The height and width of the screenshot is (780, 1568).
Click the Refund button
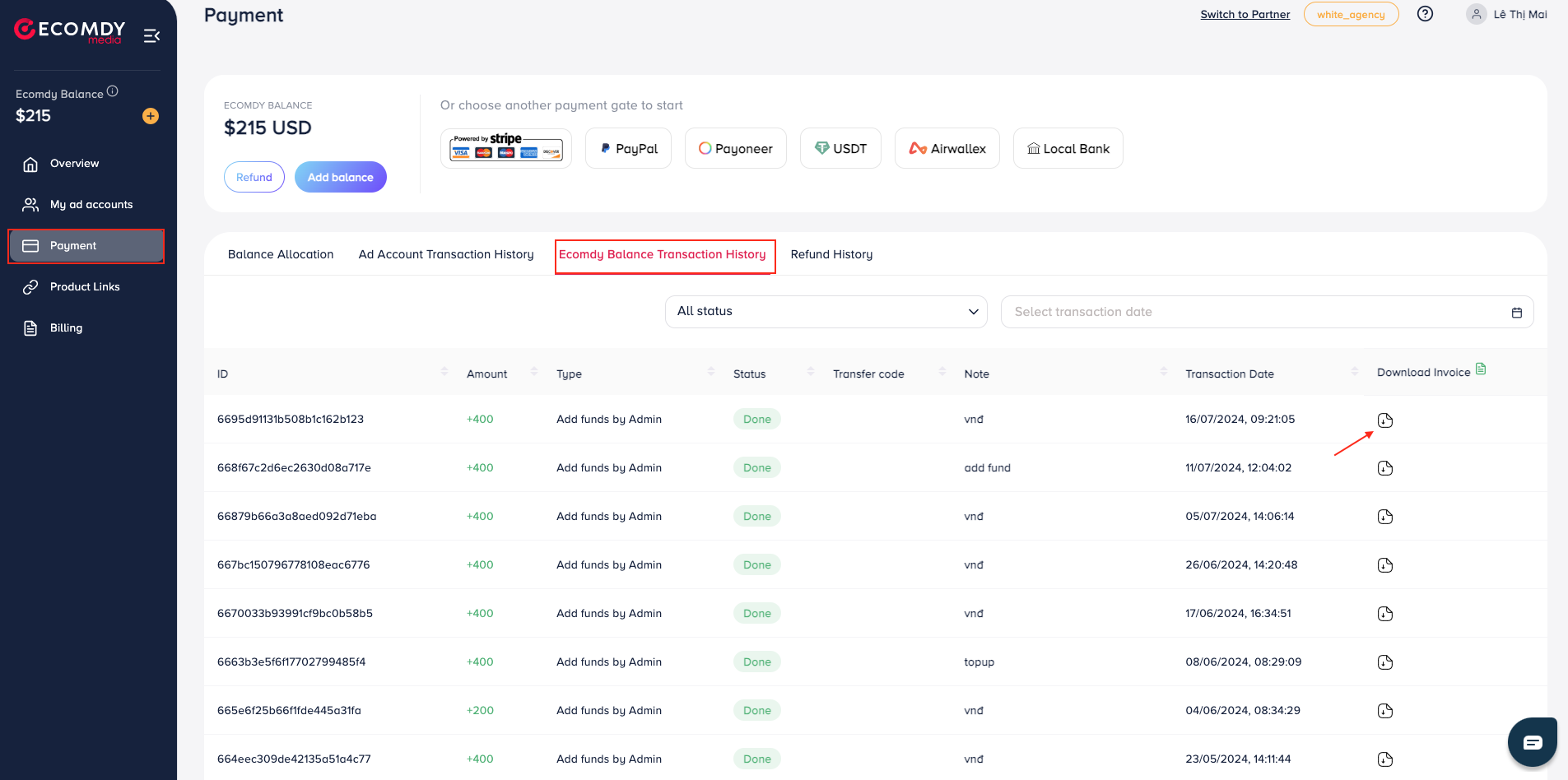tap(254, 177)
